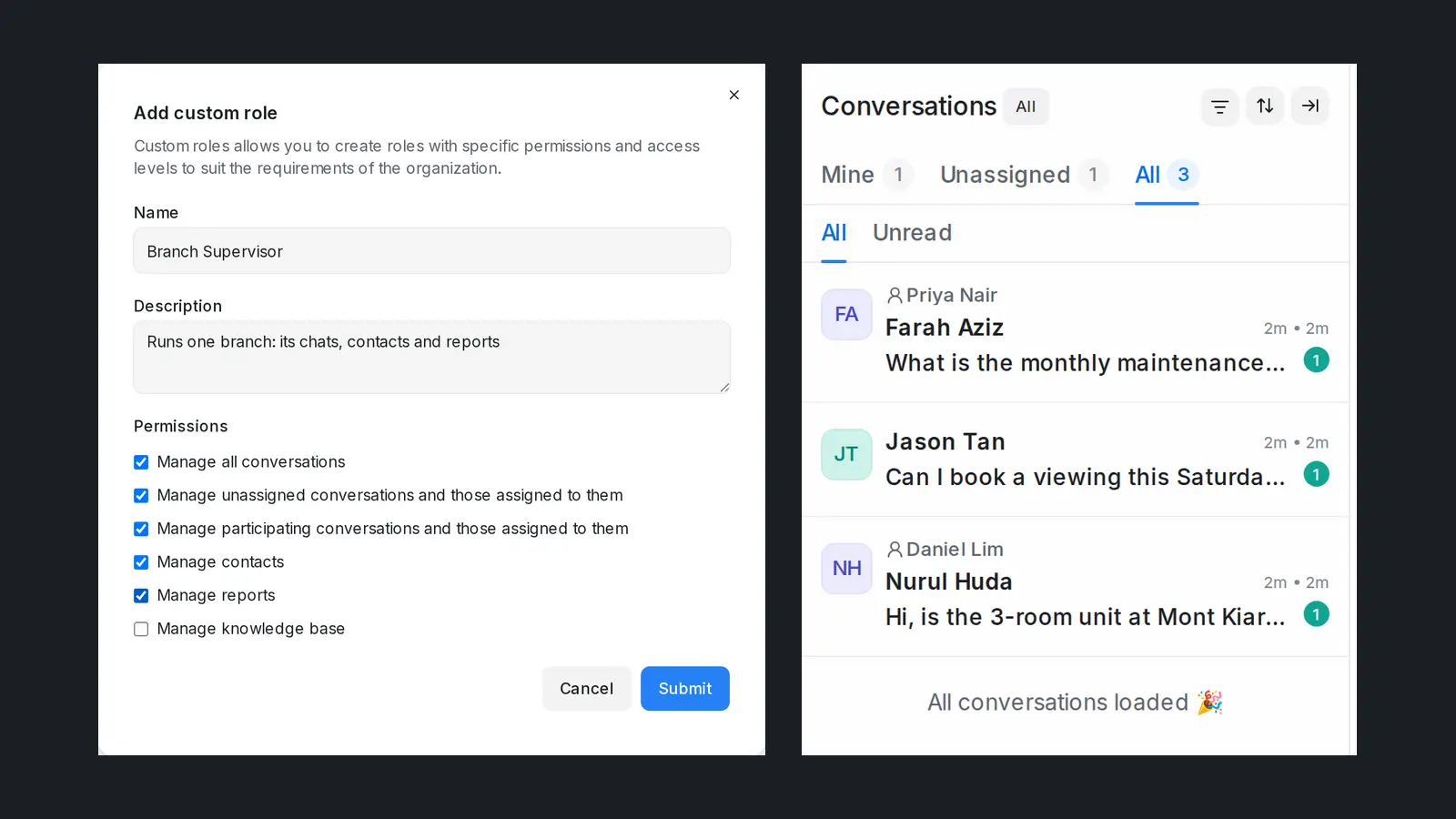Click the assignee name Priya Nair
The width and height of the screenshot is (1456, 819).
click(952, 296)
